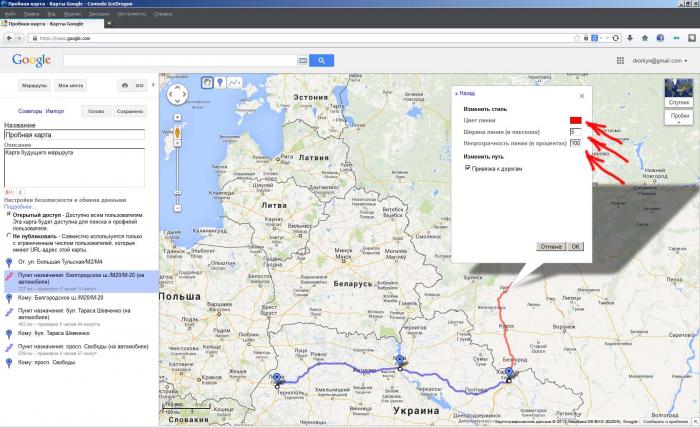This screenshot has height=428, width=700.
Task: Click the print icon in left panel
Action: tap(125, 86)
